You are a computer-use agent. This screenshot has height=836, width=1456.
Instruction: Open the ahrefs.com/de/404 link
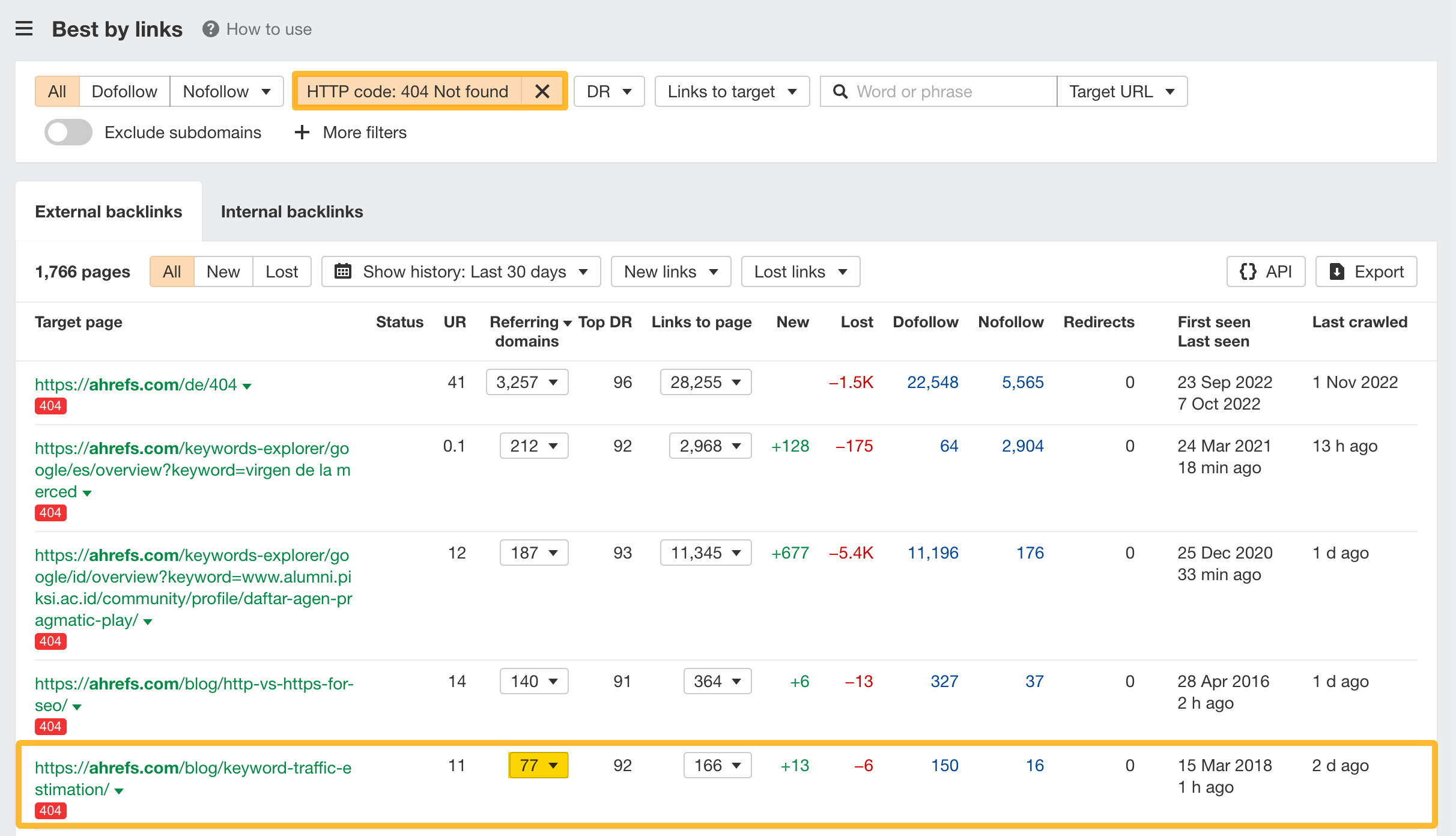coord(136,384)
